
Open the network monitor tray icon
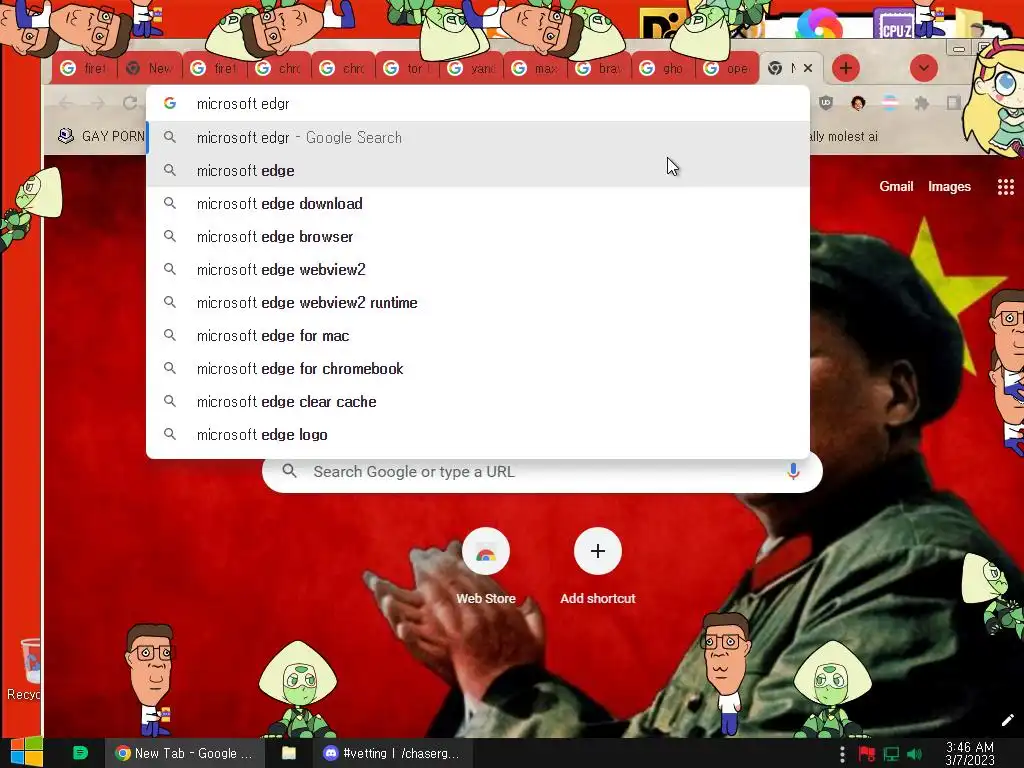tap(891, 754)
